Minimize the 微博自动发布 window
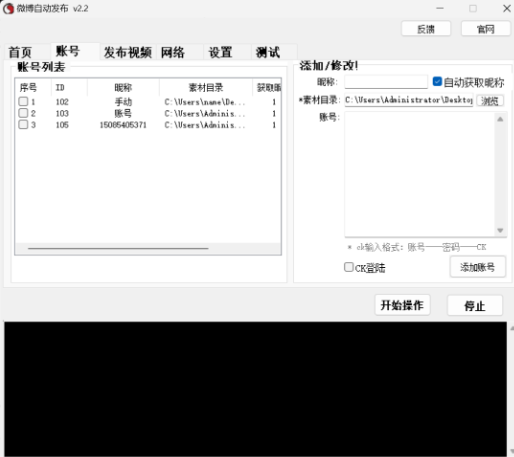The height and width of the screenshot is (457, 514). point(440,8)
